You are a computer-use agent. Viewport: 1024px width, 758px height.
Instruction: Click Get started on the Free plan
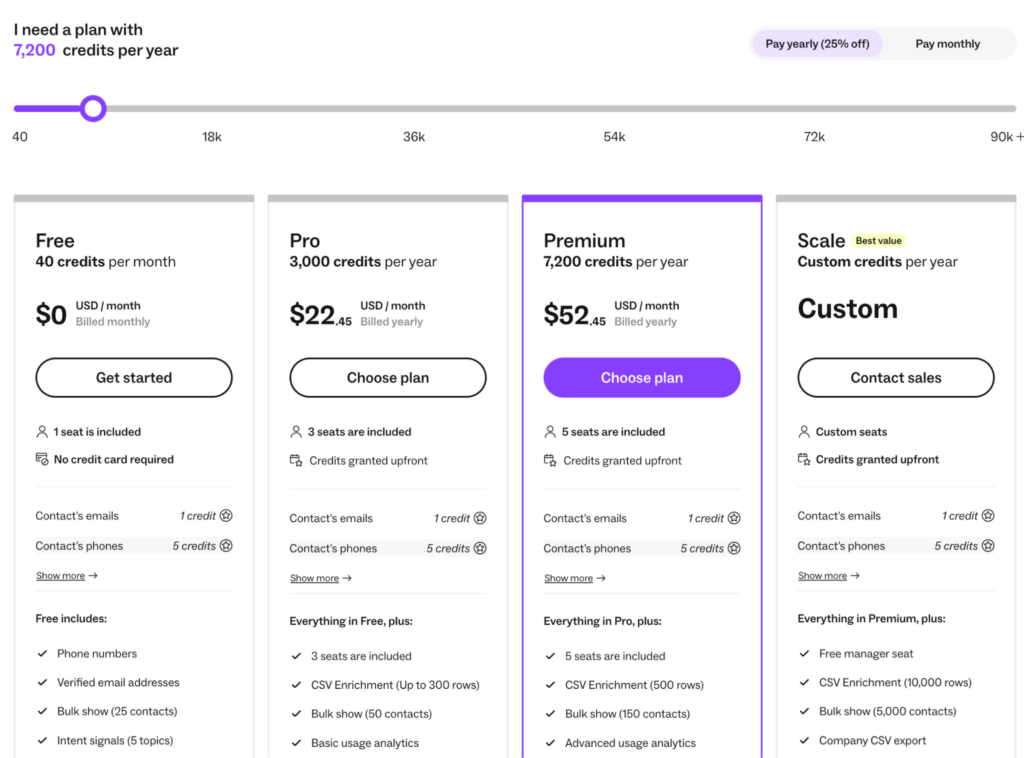tap(133, 377)
